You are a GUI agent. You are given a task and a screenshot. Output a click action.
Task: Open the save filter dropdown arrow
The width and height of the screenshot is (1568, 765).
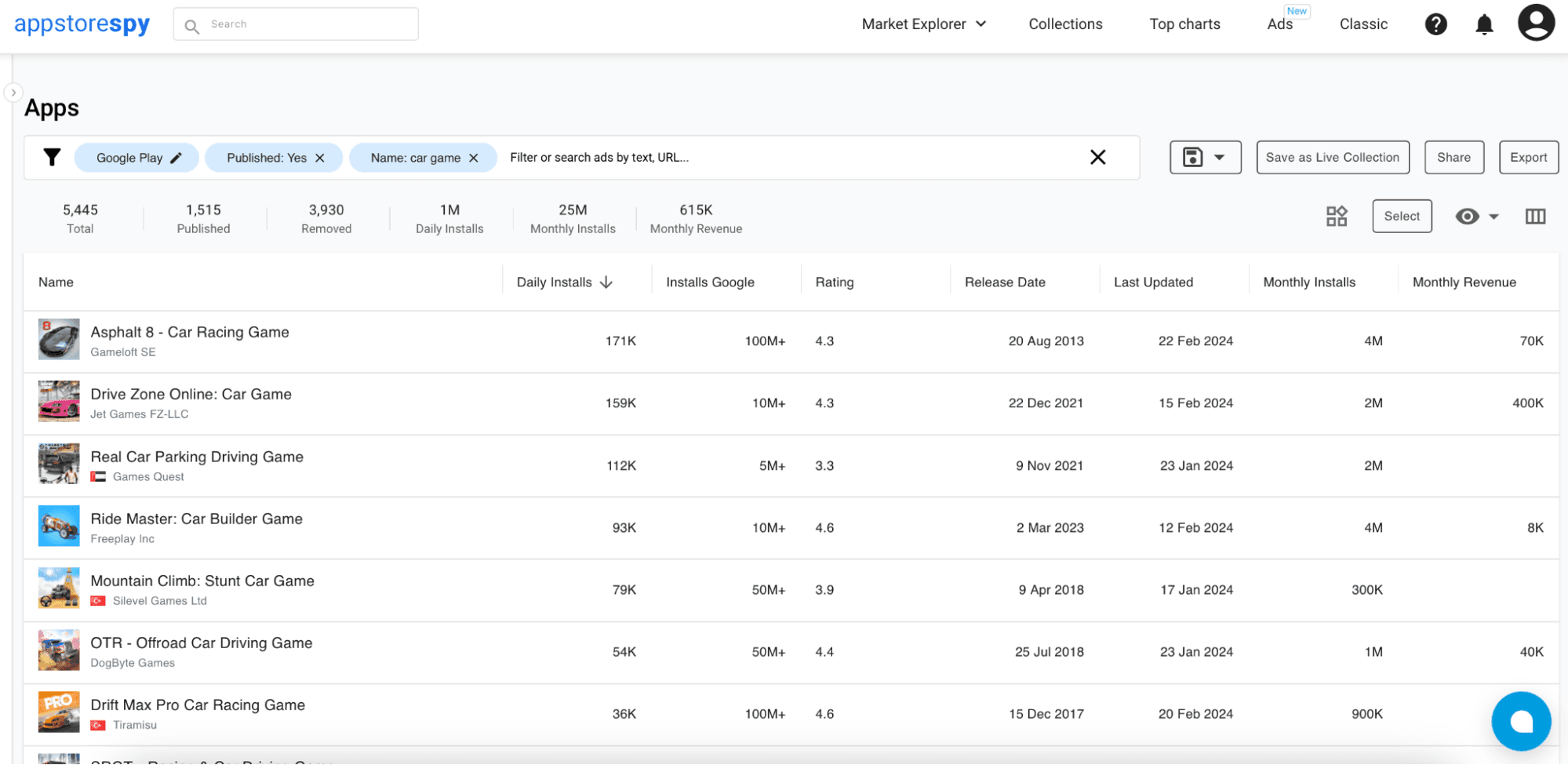tap(1219, 158)
